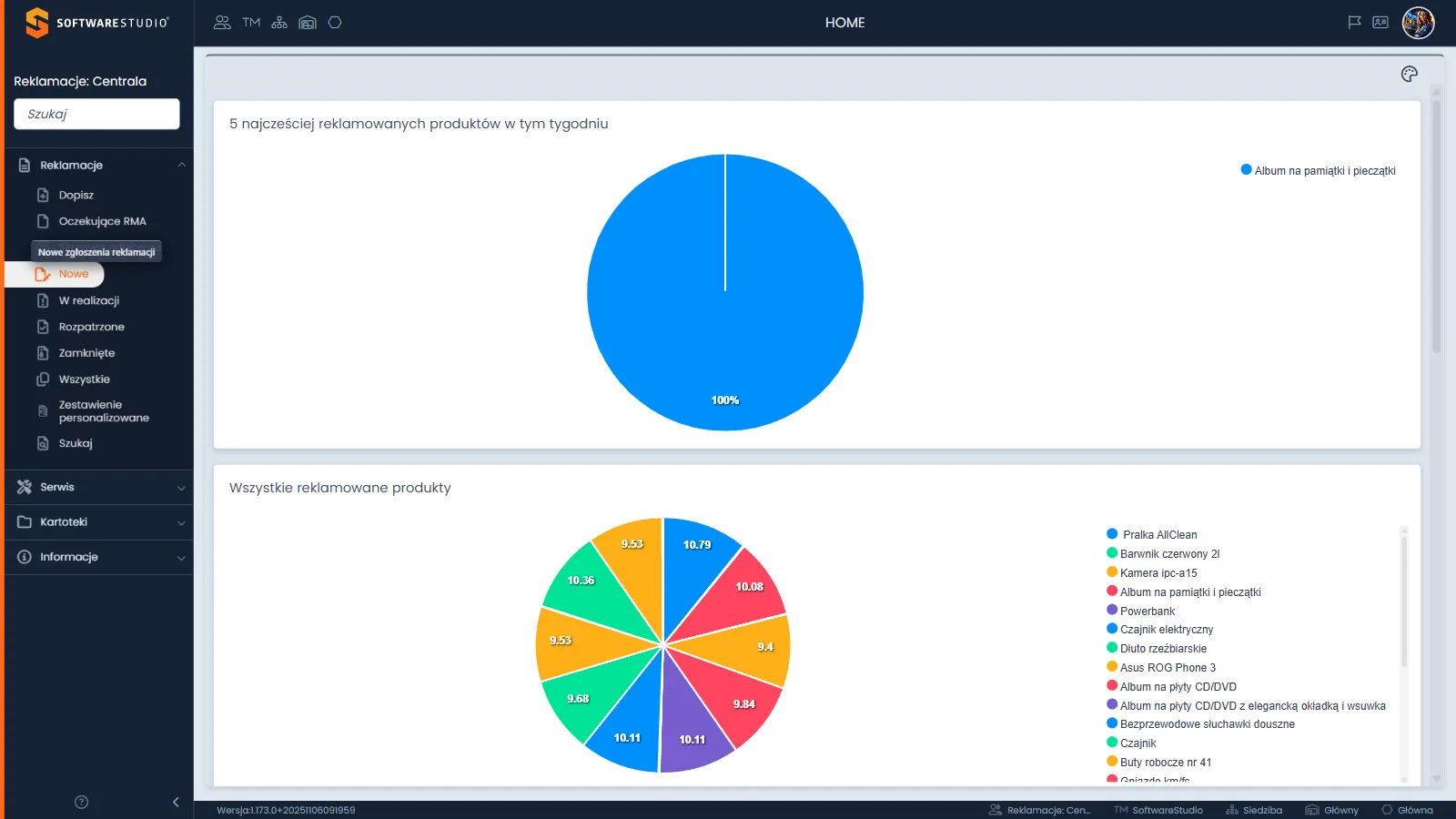Open W realizacji complaints
The image size is (1456, 819).
[x=89, y=300]
